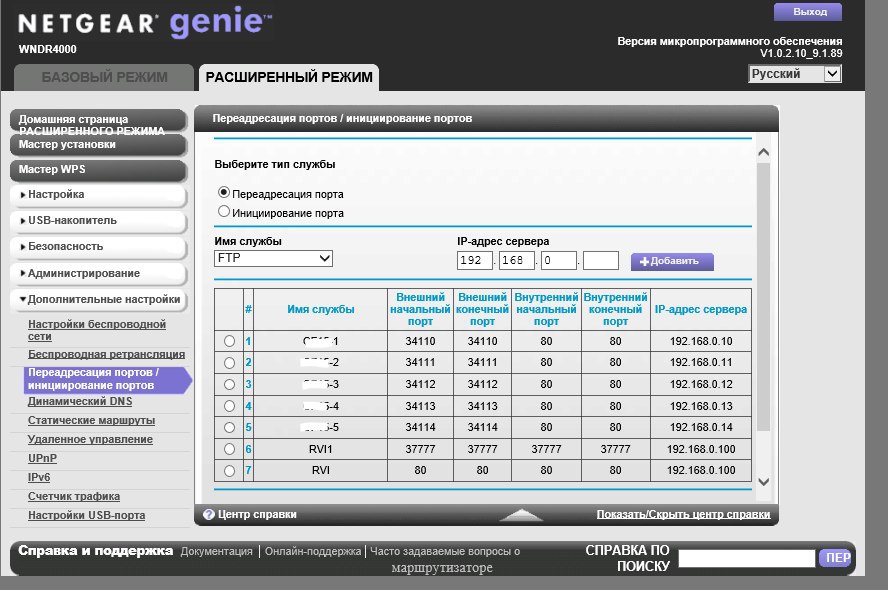Viewport: 888px width, 590px height.
Task: Click the NETGEAR genie logo
Action: 146,22
